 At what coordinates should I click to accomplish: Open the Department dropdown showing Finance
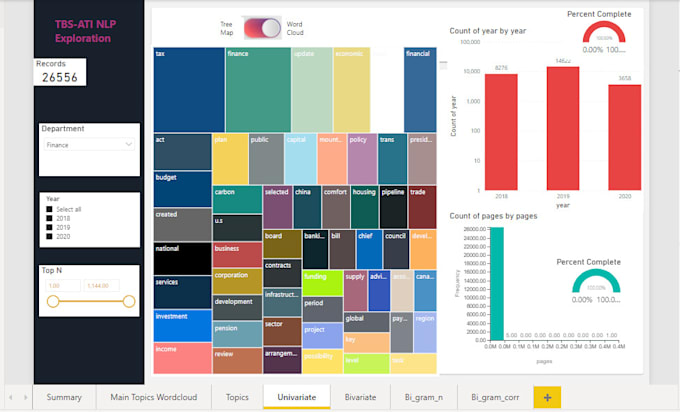89,144
